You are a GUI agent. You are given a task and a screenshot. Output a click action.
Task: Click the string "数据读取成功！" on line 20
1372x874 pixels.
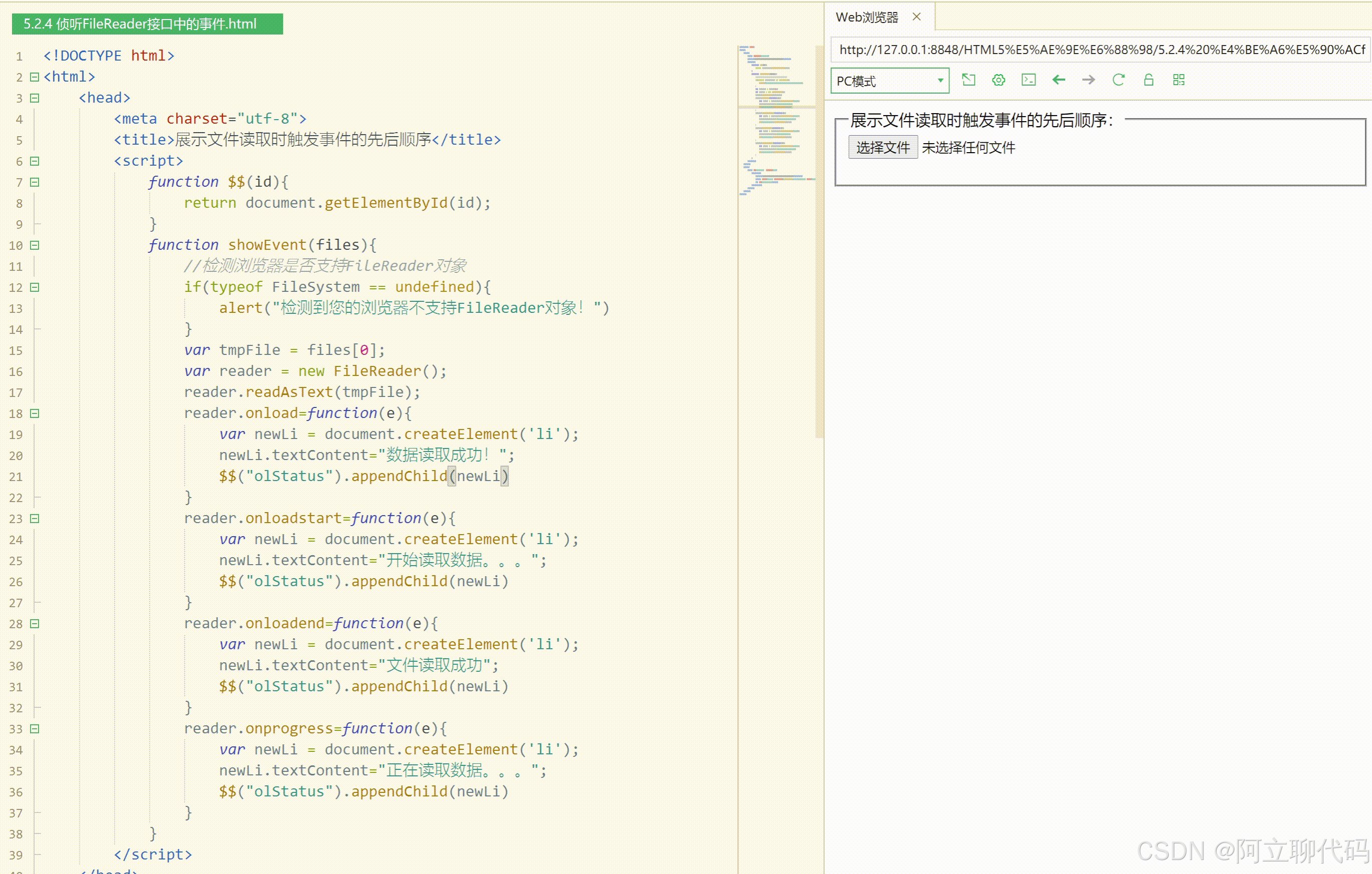pyautogui.click(x=443, y=455)
